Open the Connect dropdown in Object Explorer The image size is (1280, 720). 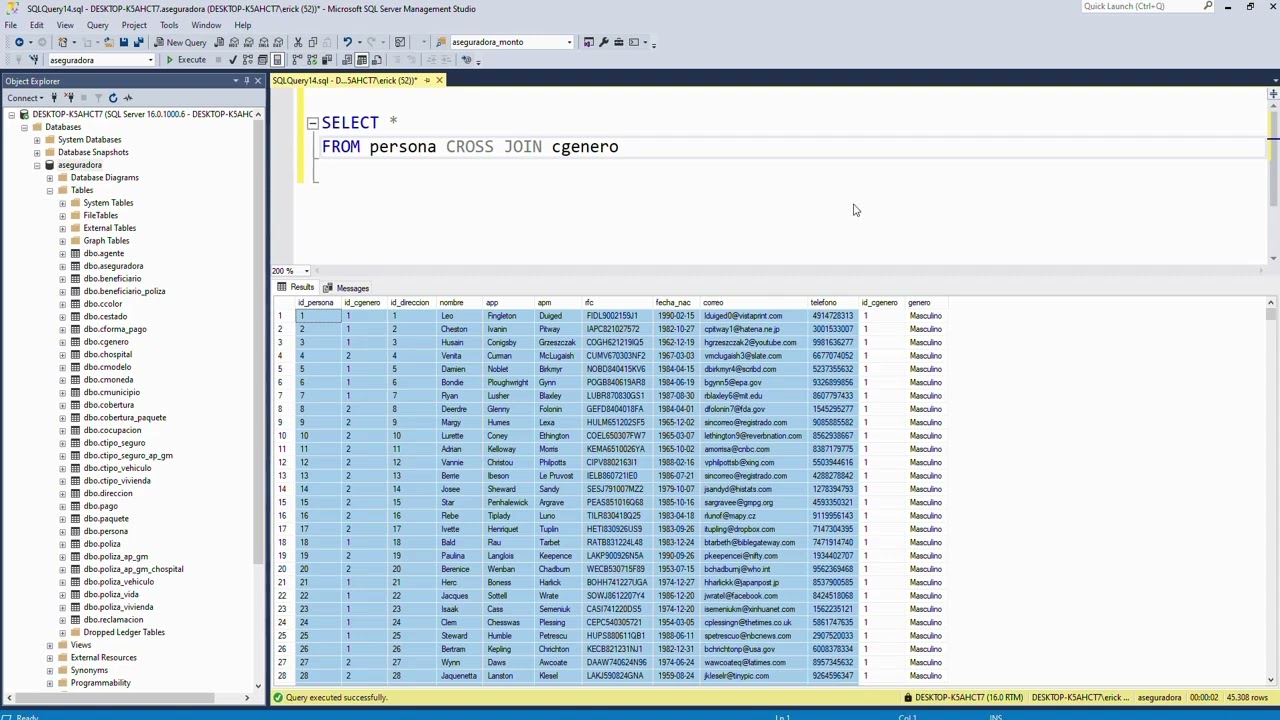coord(25,98)
